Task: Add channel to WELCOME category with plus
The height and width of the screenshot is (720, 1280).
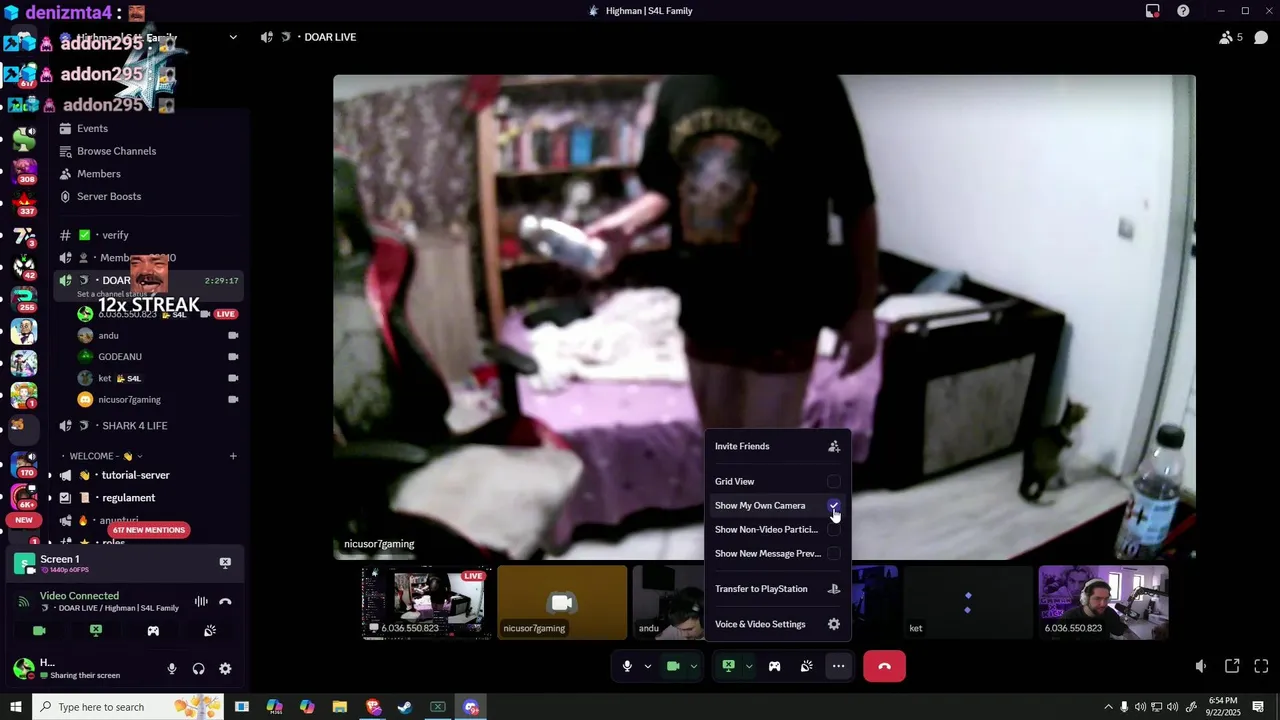Action: 233,456
